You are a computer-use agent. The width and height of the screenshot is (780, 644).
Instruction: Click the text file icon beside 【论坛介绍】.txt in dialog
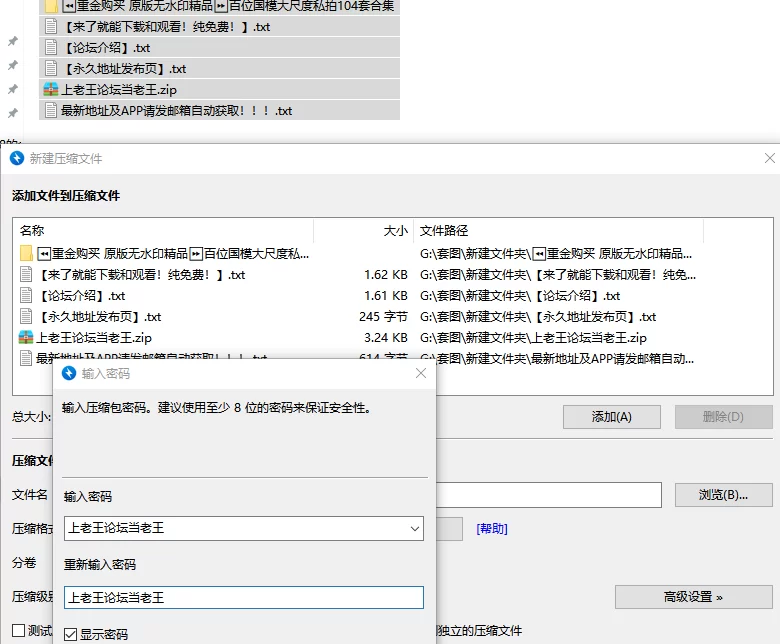(x=27, y=296)
